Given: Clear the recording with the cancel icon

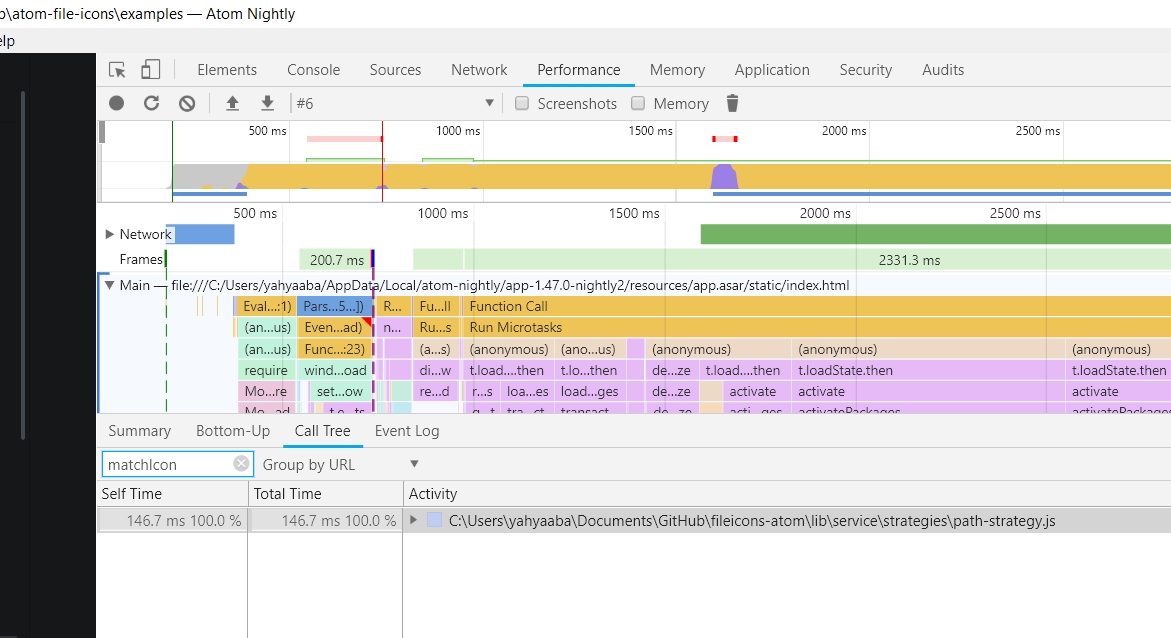Looking at the screenshot, I should click(187, 103).
